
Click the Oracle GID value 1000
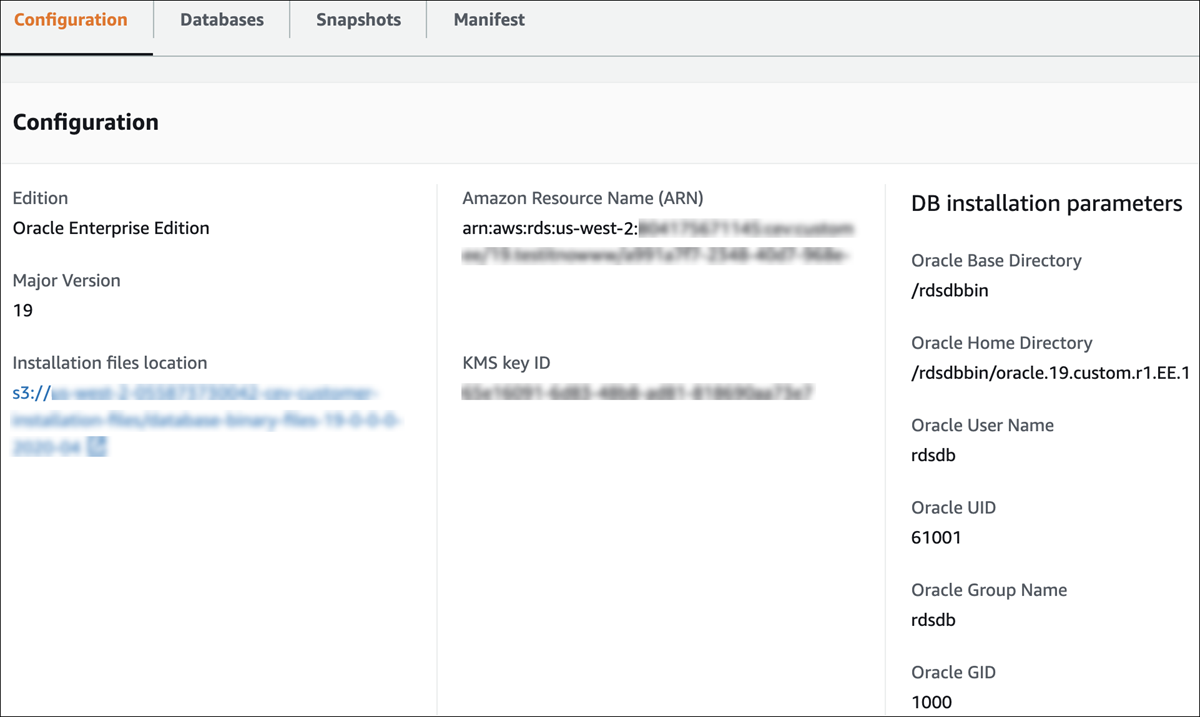click(x=931, y=702)
